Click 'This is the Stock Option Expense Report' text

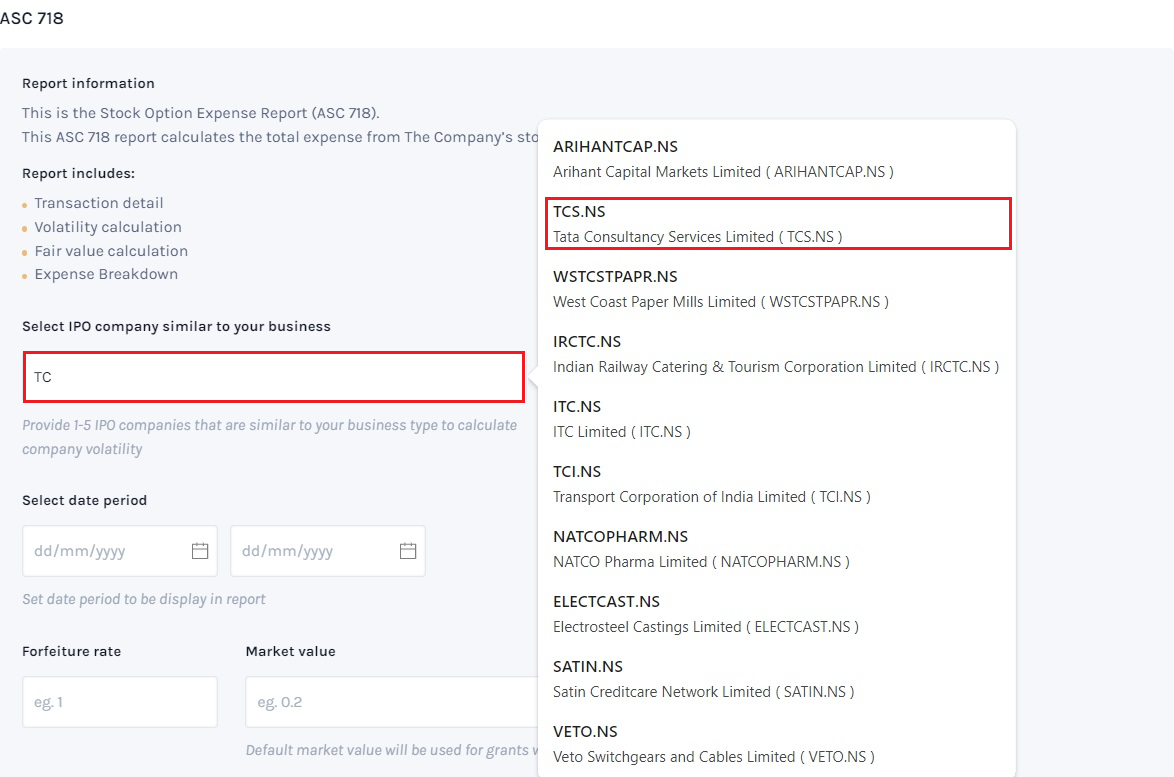(x=201, y=113)
